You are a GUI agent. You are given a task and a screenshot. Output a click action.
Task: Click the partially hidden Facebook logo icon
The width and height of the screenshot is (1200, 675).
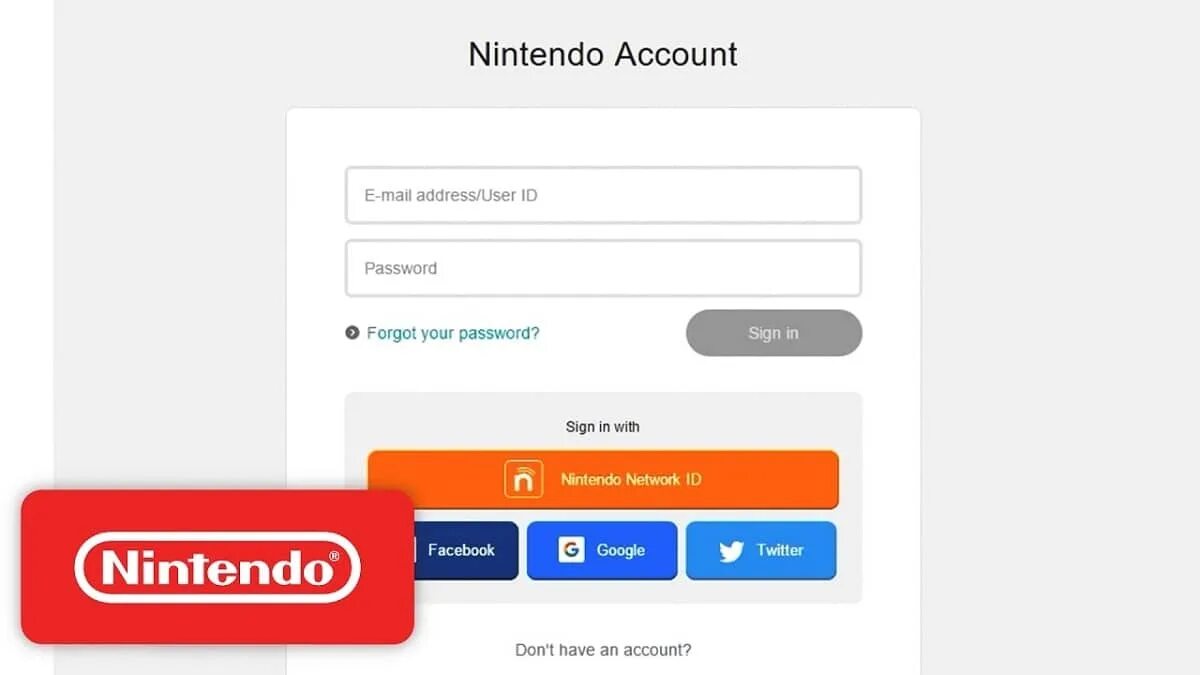(410, 550)
